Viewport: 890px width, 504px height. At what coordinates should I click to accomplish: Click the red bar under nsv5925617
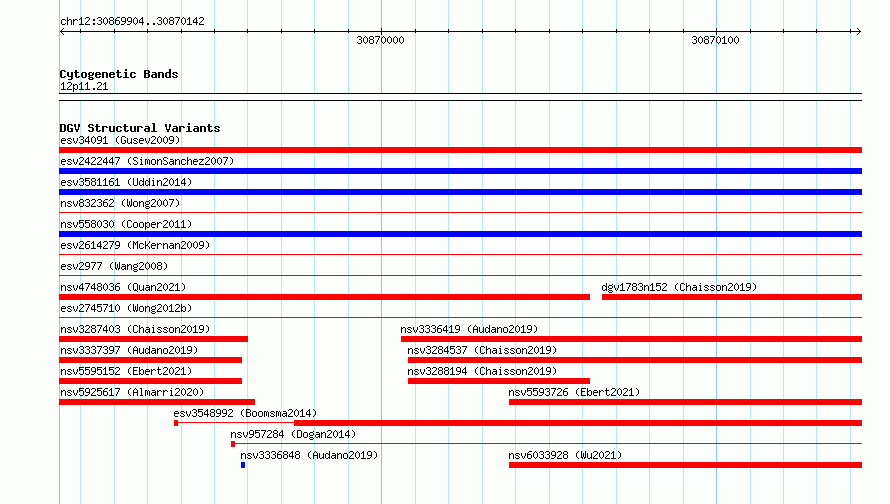157,402
